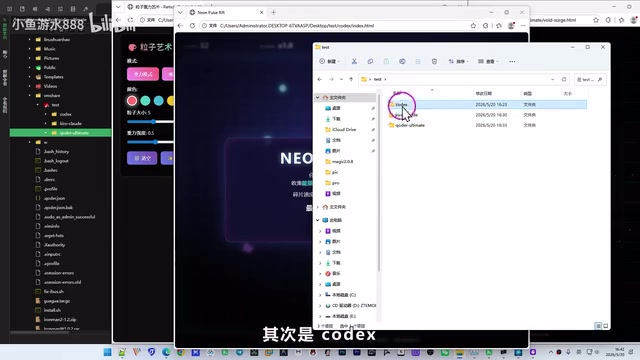Click the test breadcrumb in Explorer address bar

tap(378, 79)
